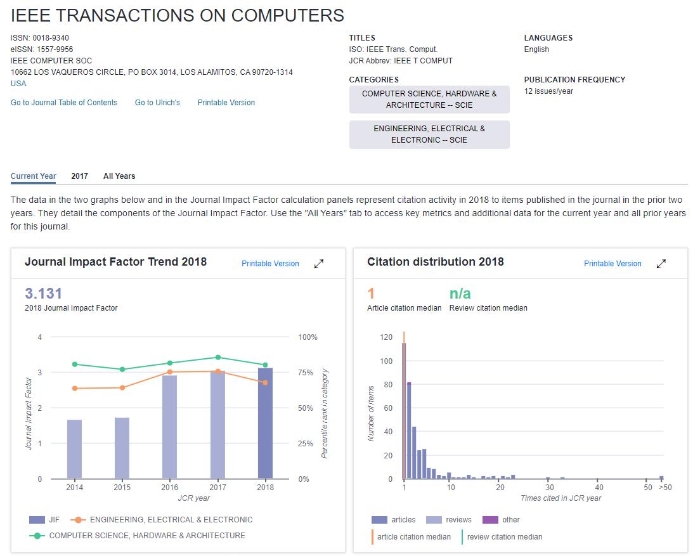Screen dimensions: 700x556
Task: Click Engineering, Electrical & Electronic category button
Action: [429, 134]
